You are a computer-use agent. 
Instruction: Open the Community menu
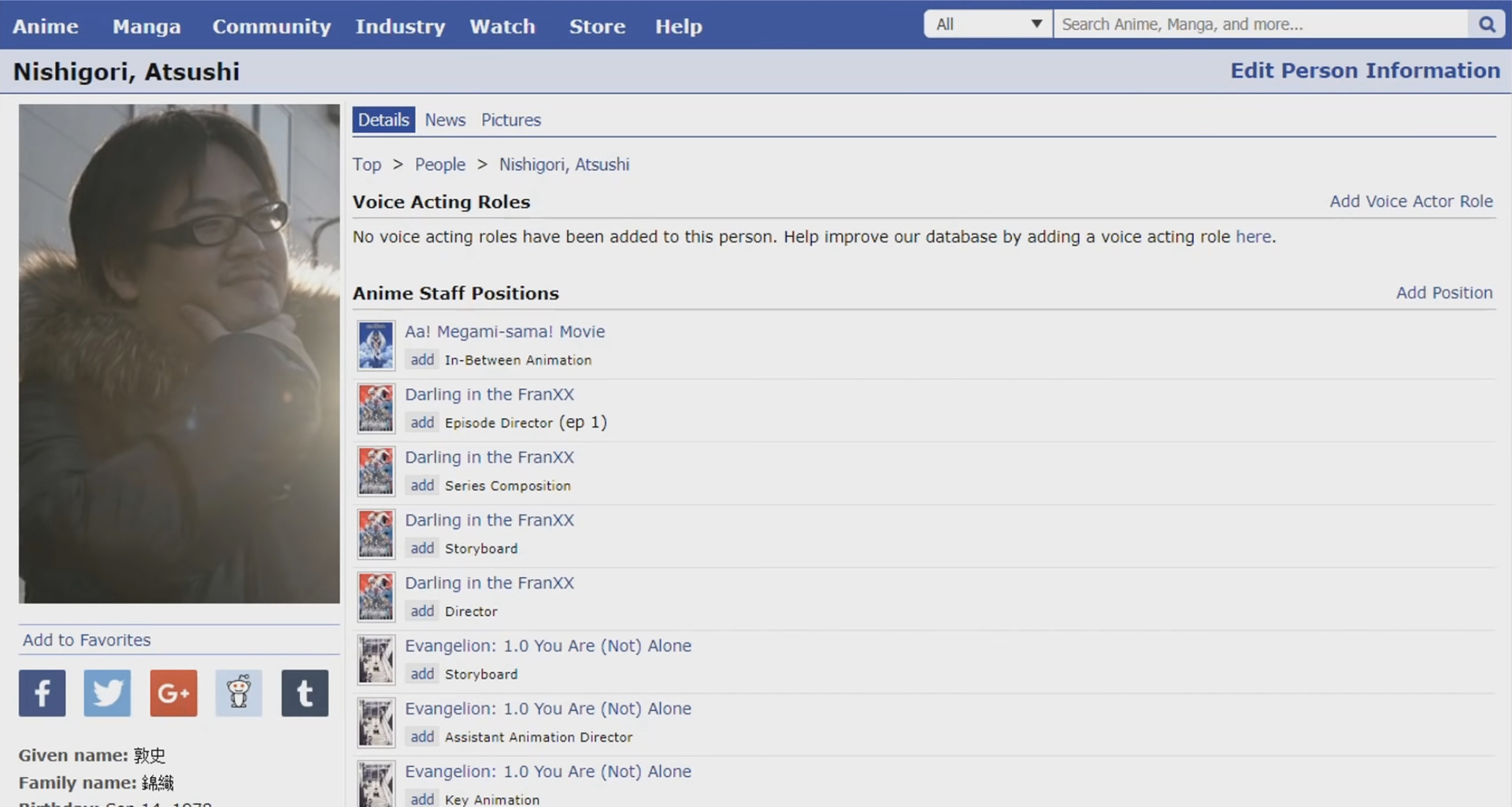click(x=271, y=26)
